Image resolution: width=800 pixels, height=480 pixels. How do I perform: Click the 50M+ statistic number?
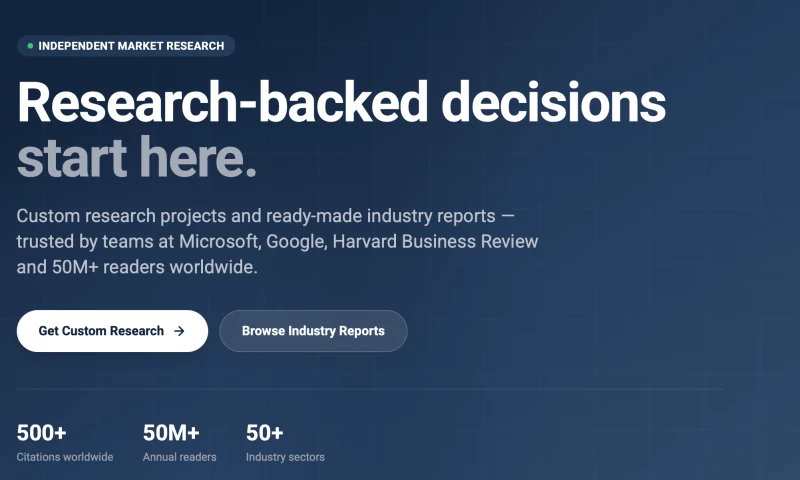coord(171,433)
